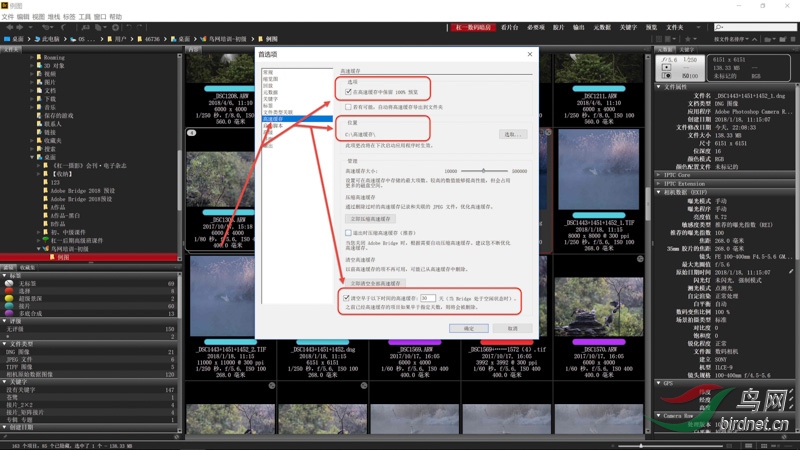The height and width of the screenshot is (450, 800).
Task: Toggle the keep 100% previews in cache checkbox
Action: click(348, 92)
